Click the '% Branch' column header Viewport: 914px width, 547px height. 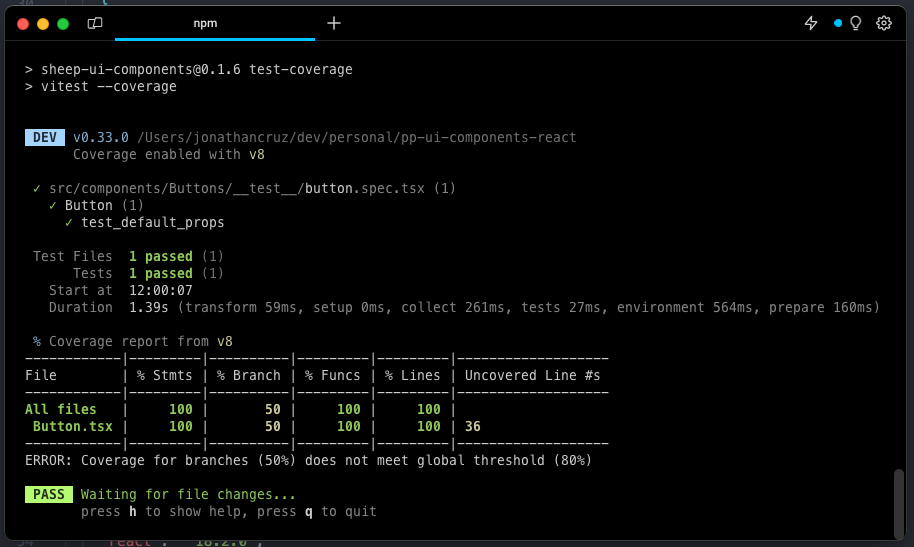(x=249, y=376)
